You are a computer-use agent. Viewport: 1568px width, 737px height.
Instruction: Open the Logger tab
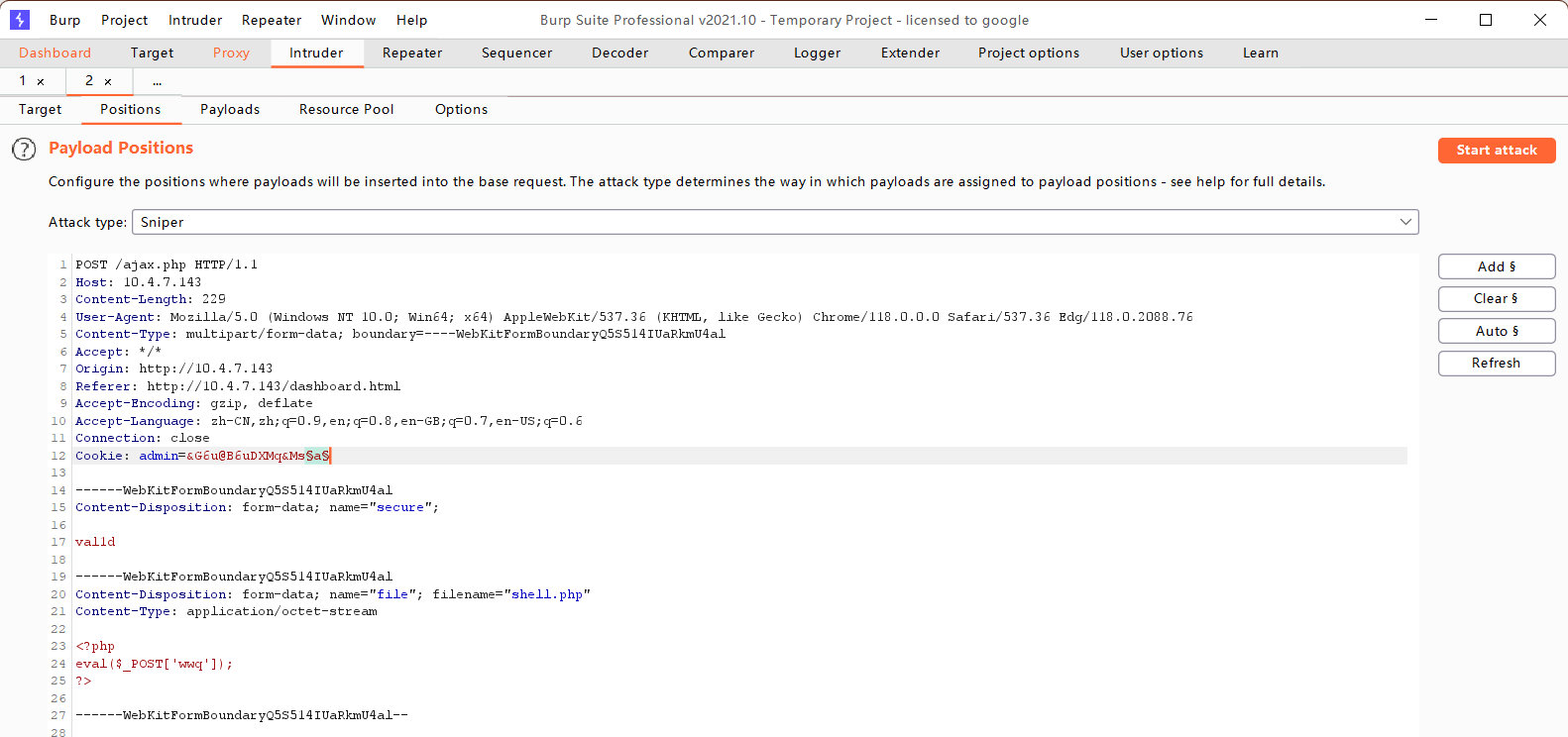pos(817,53)
